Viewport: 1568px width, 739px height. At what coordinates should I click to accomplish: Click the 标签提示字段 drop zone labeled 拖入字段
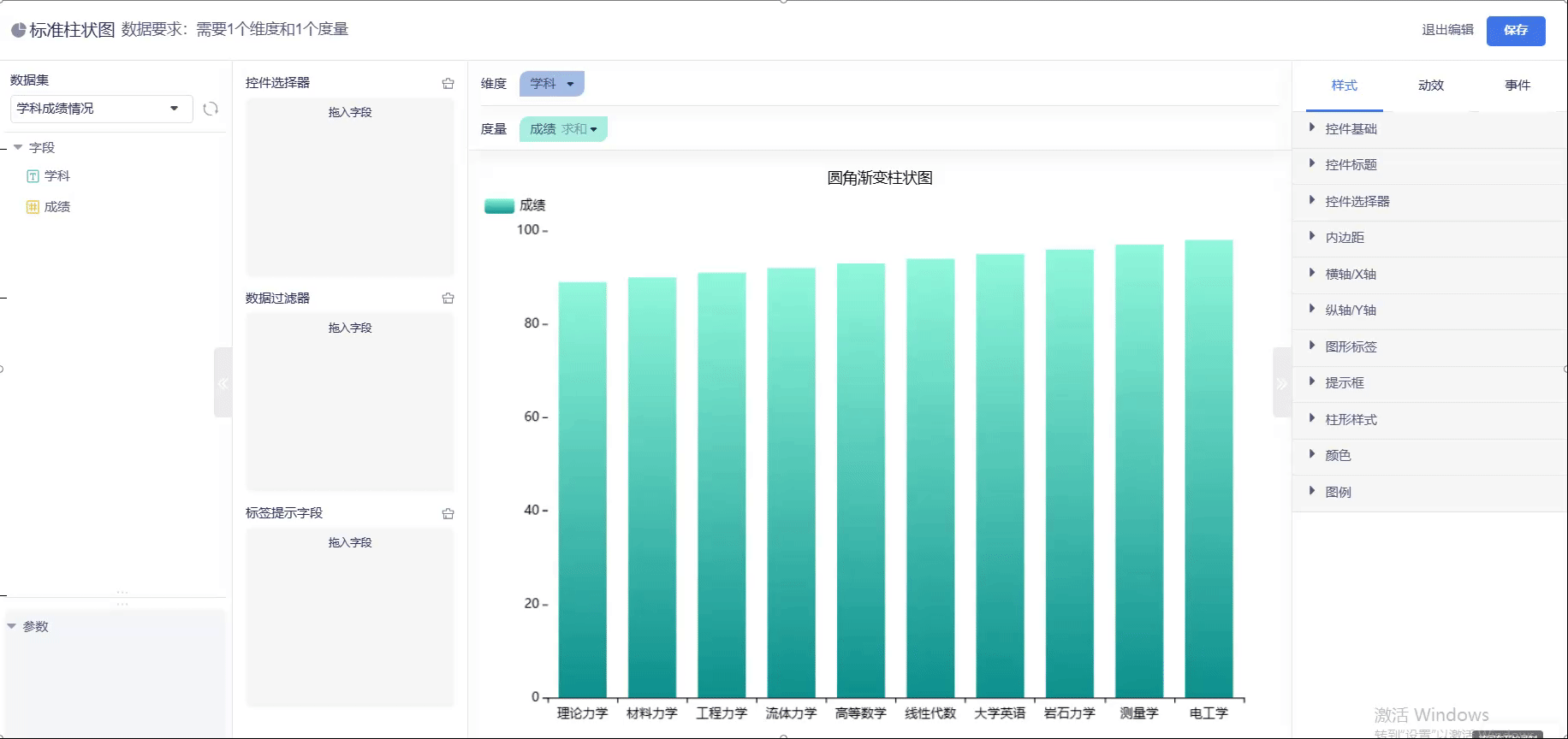350,618
